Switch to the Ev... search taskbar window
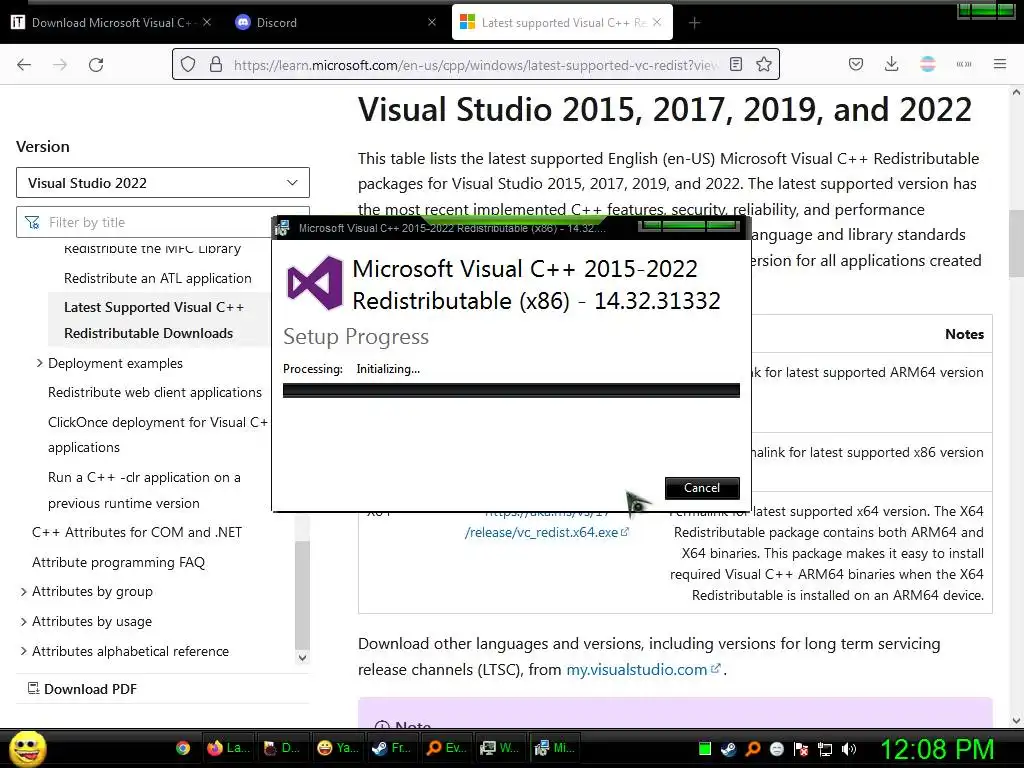The height and width of the screenshot is (768, 1024). click(446, 748)
